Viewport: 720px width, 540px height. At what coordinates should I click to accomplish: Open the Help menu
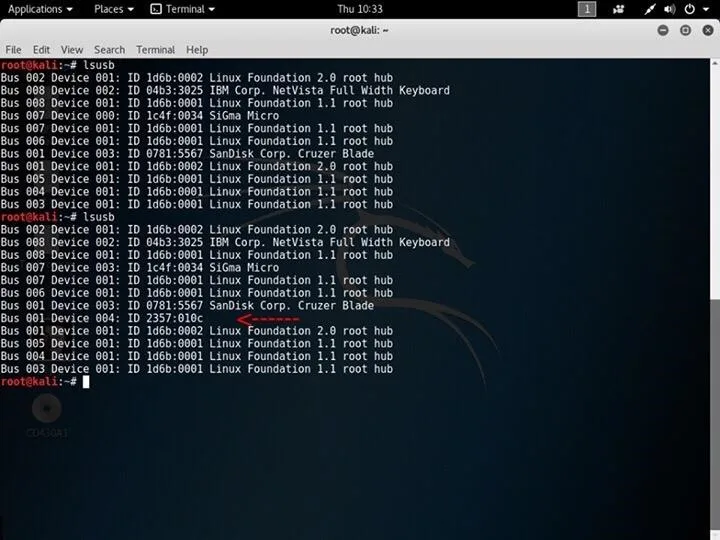click(x=197, y=49)
